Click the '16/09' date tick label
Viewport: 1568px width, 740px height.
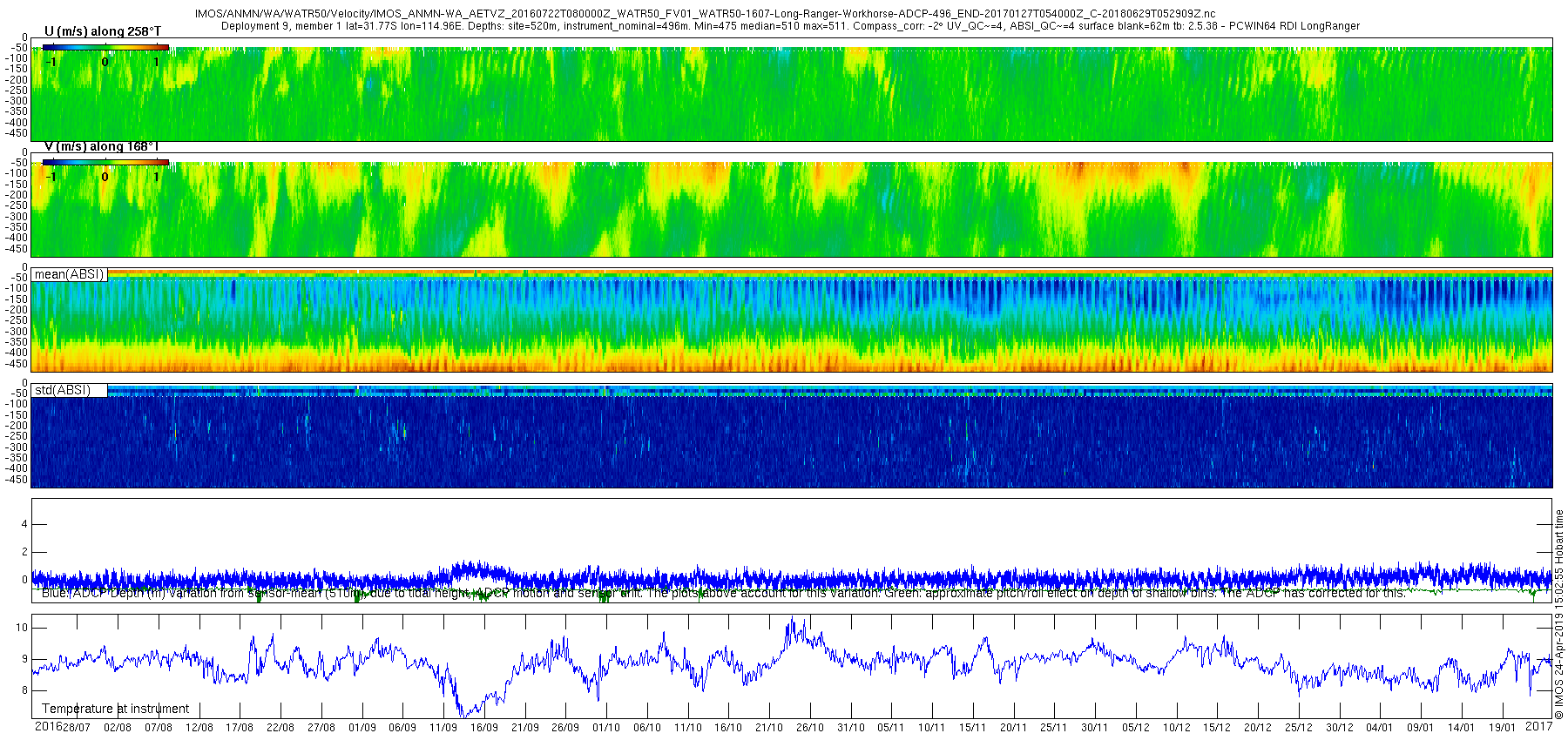(484, 728)
